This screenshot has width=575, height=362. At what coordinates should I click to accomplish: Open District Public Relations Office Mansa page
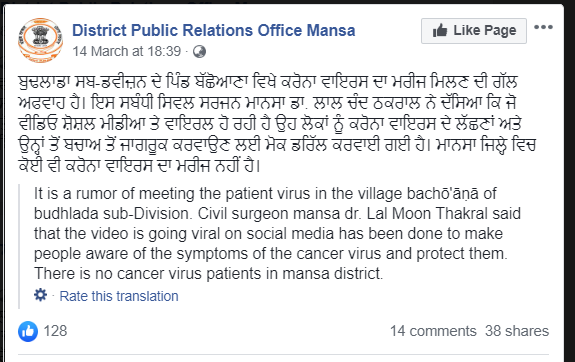tap(213, 30)
